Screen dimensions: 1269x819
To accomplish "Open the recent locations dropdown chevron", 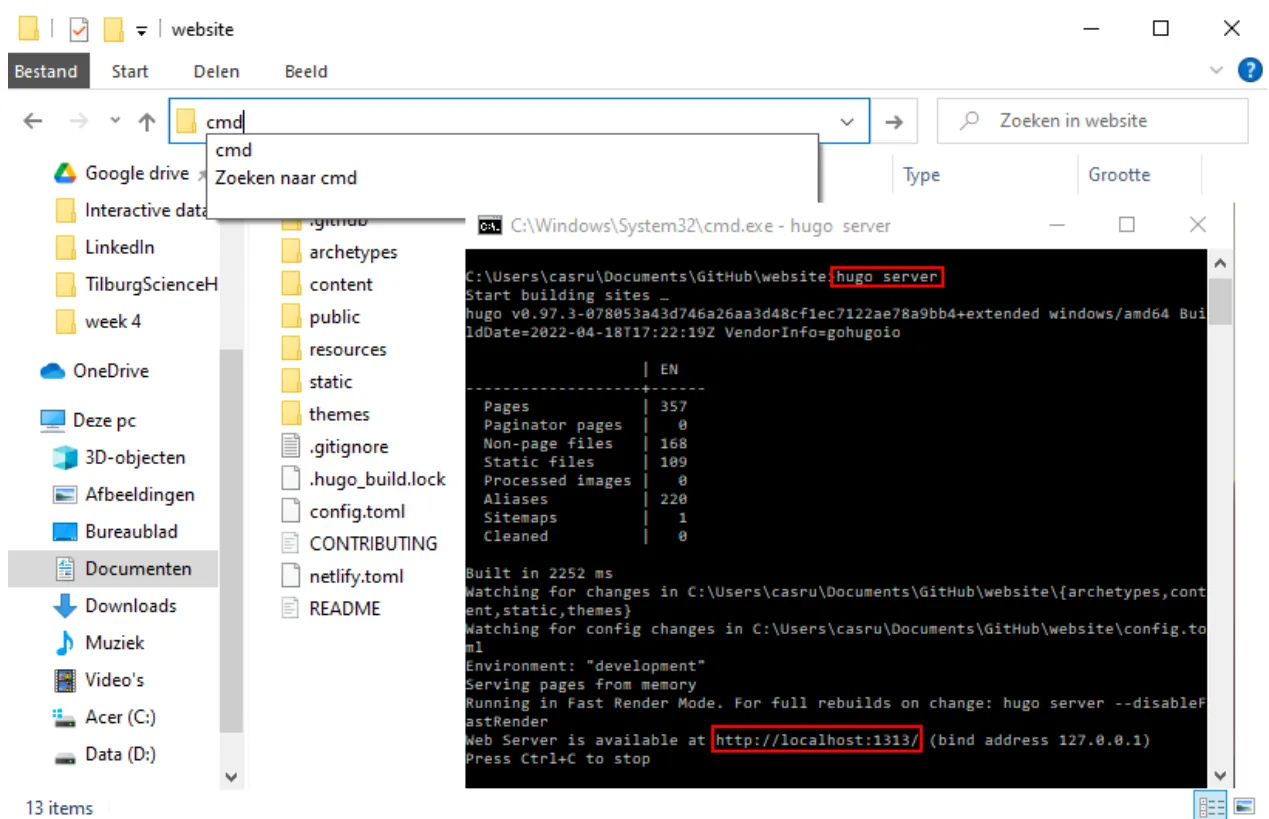I will [115, 121].
